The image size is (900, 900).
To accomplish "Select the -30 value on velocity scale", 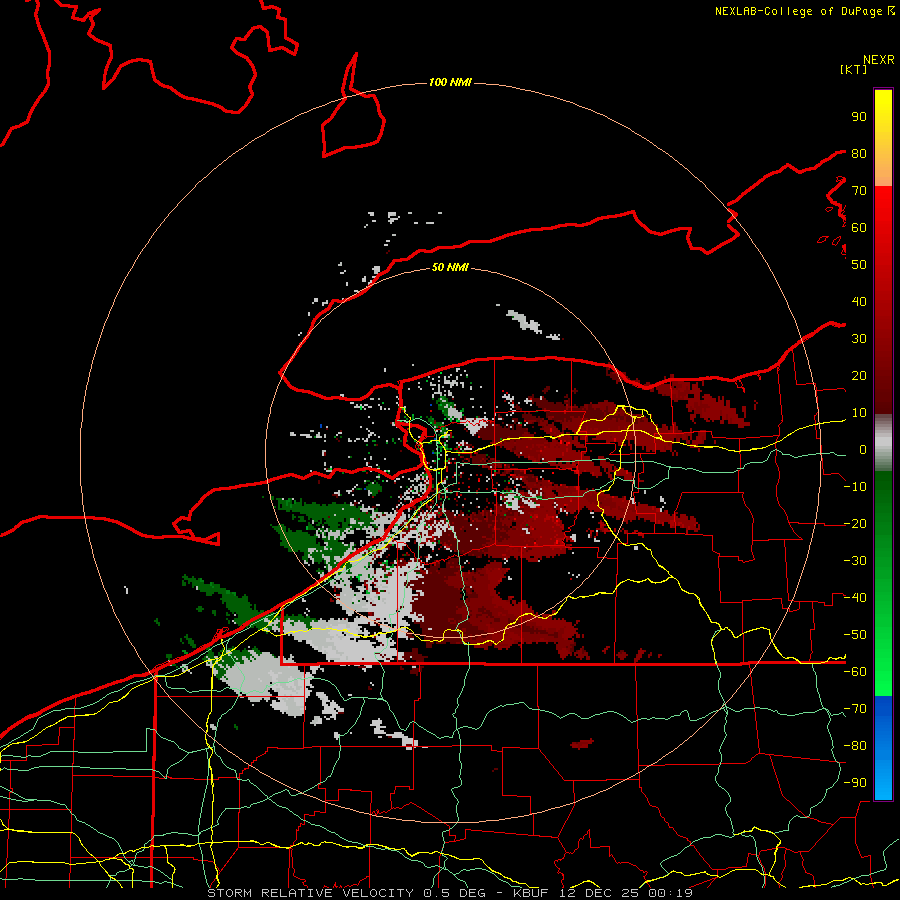I will click(855, 561).
